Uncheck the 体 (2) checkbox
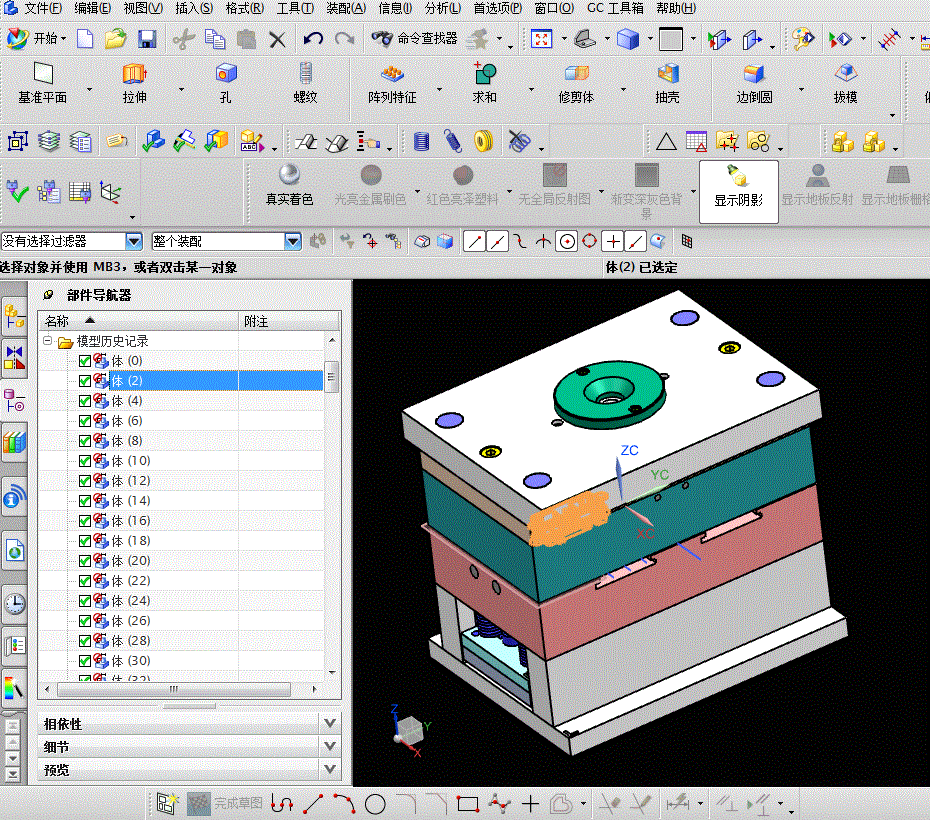 click(85, 381)
